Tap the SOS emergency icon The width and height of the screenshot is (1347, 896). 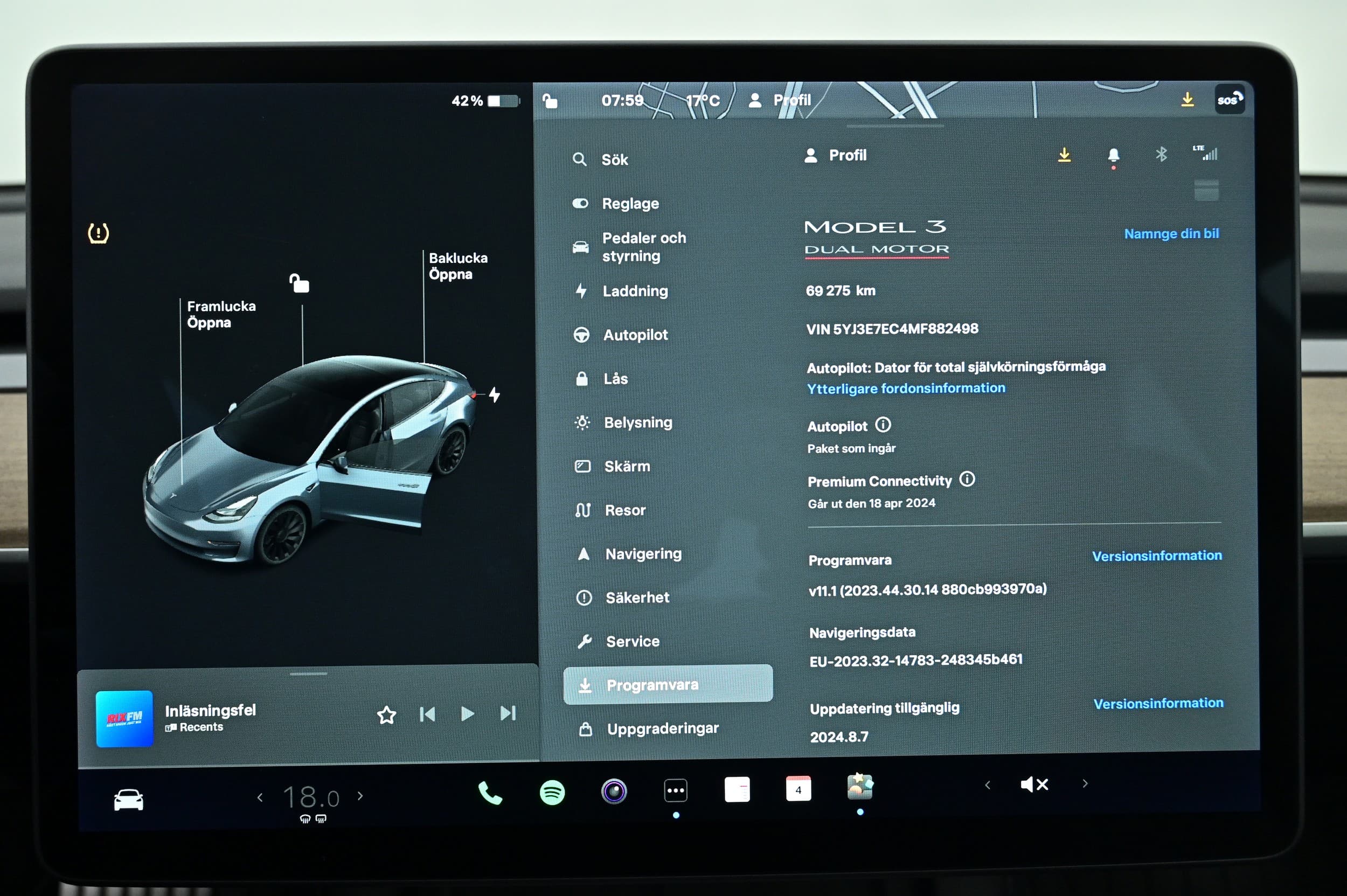click(1230, 100)
